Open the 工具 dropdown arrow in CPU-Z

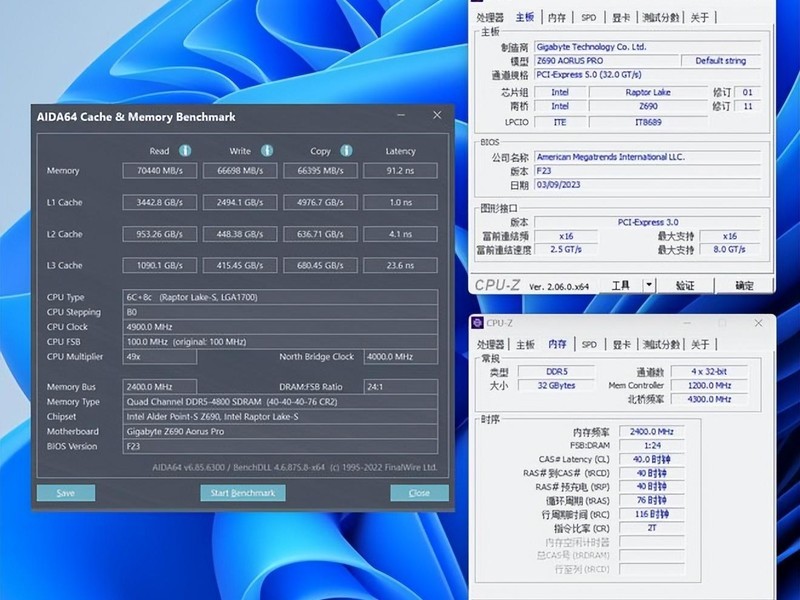648,285
